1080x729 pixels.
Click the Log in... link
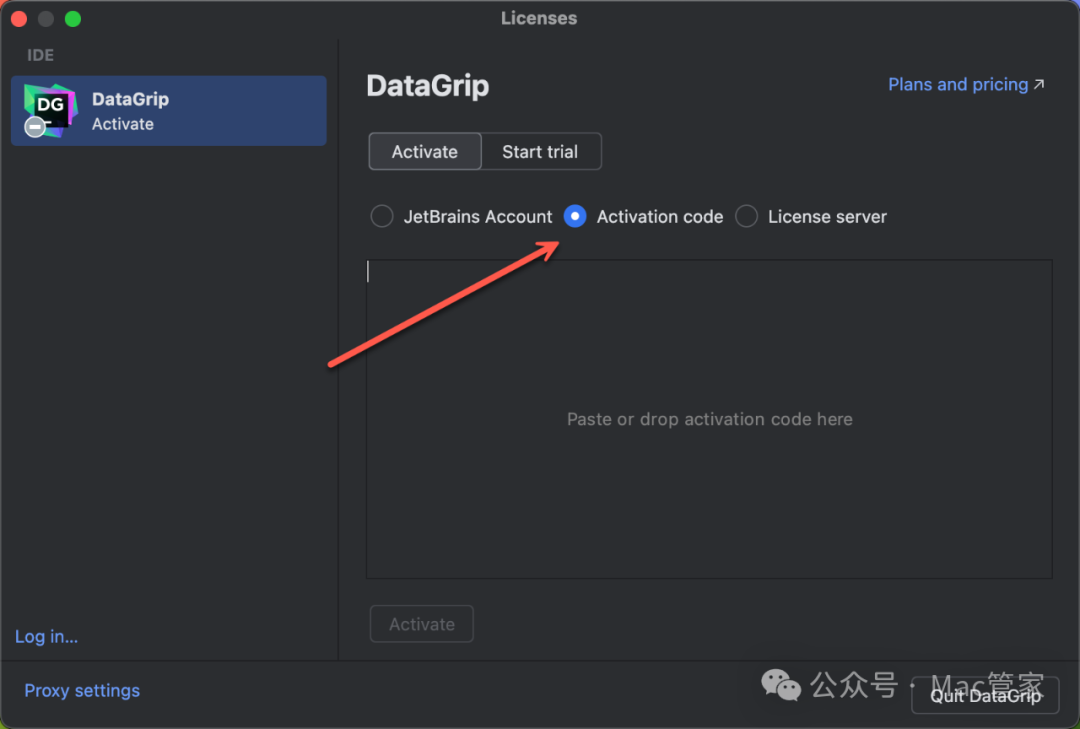pyautogui.click(x=46, y=637)
